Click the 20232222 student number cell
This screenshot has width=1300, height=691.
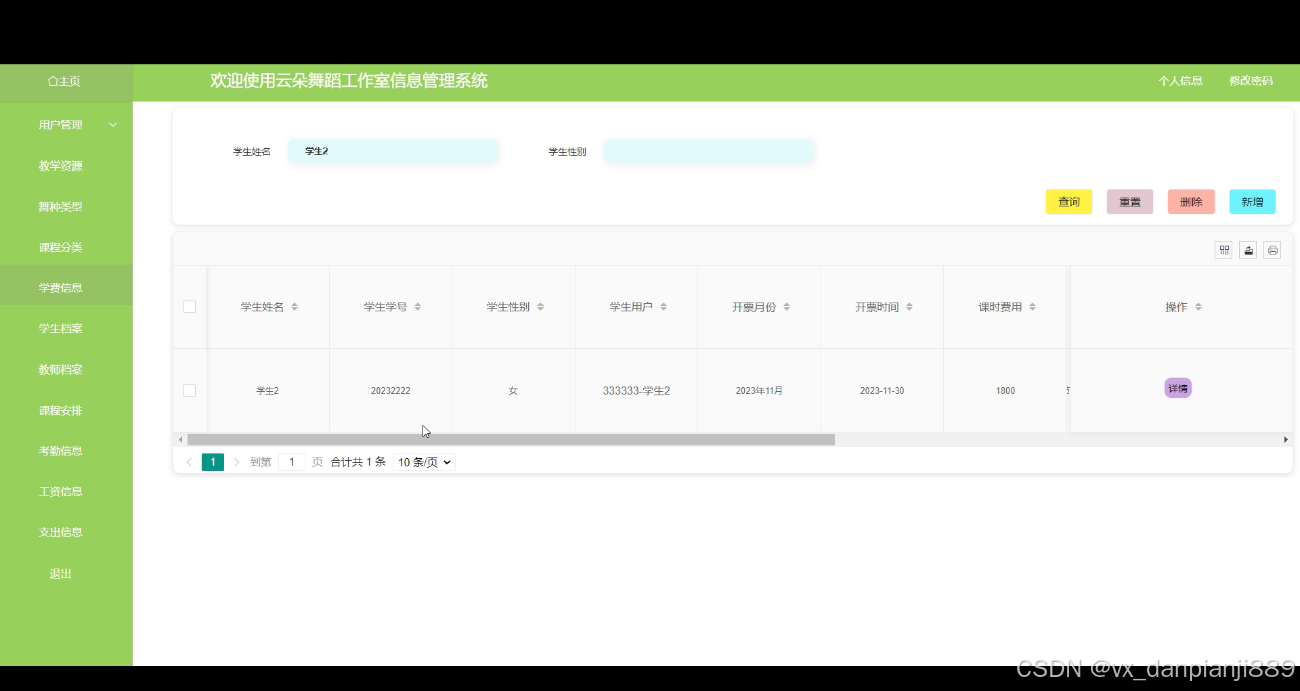point(390,391)
